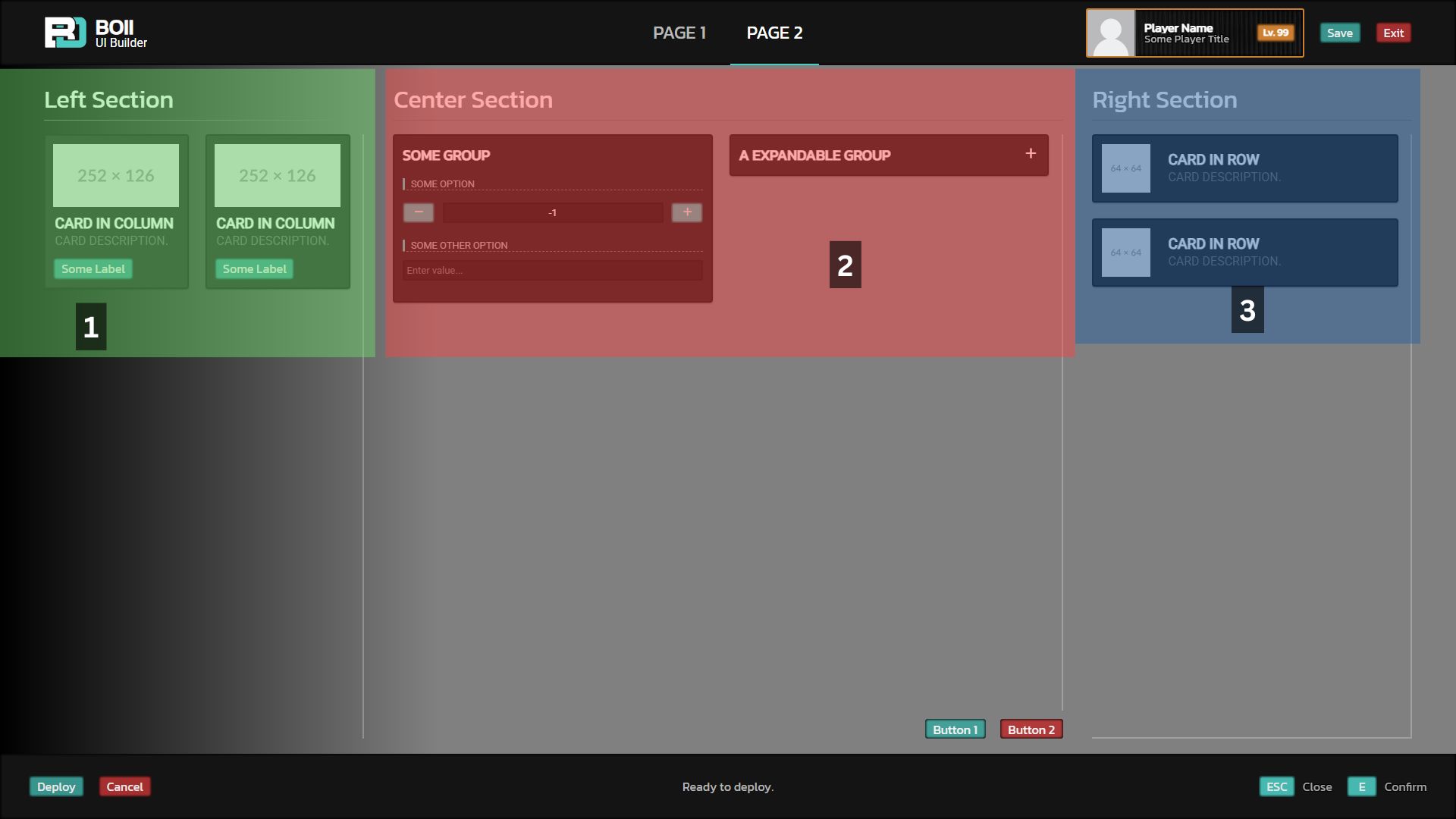Click the minus stepper for Some Option
Image resolution: width=1456 pixels, height=819 pixels.
click(x=419, y=212)
